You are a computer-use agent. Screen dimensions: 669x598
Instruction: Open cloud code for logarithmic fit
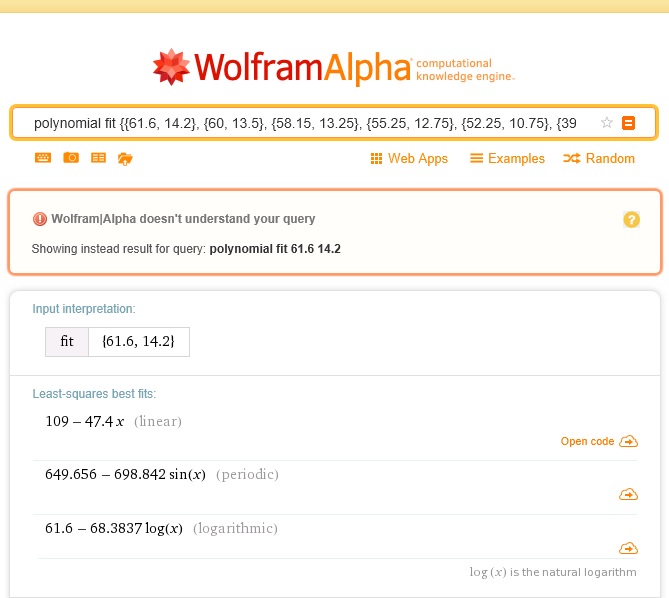click(628, 548)
